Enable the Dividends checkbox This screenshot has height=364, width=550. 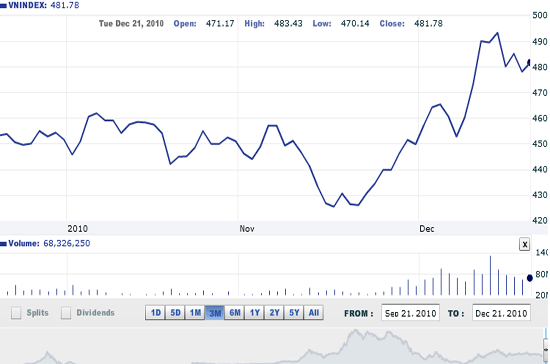pyautogui.click(x=66, y=312)
